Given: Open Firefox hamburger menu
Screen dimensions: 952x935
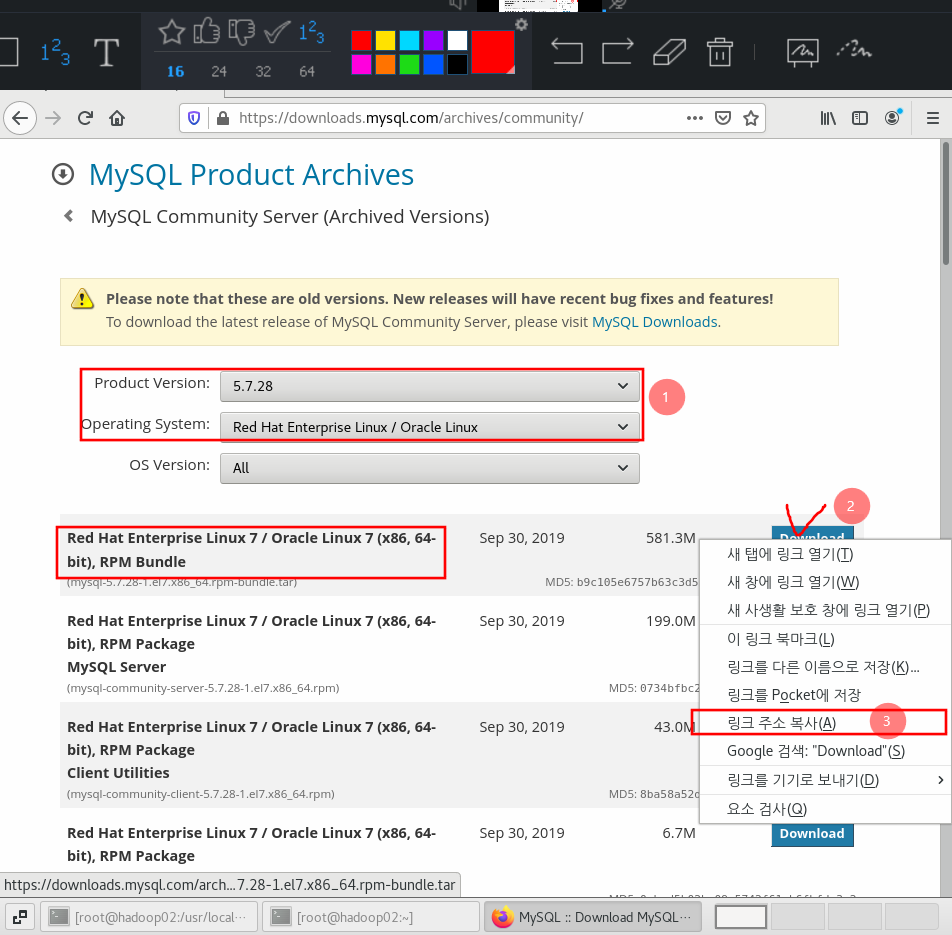Looking at the screenshot, I should pyautogui.click(x=933, y=118).
